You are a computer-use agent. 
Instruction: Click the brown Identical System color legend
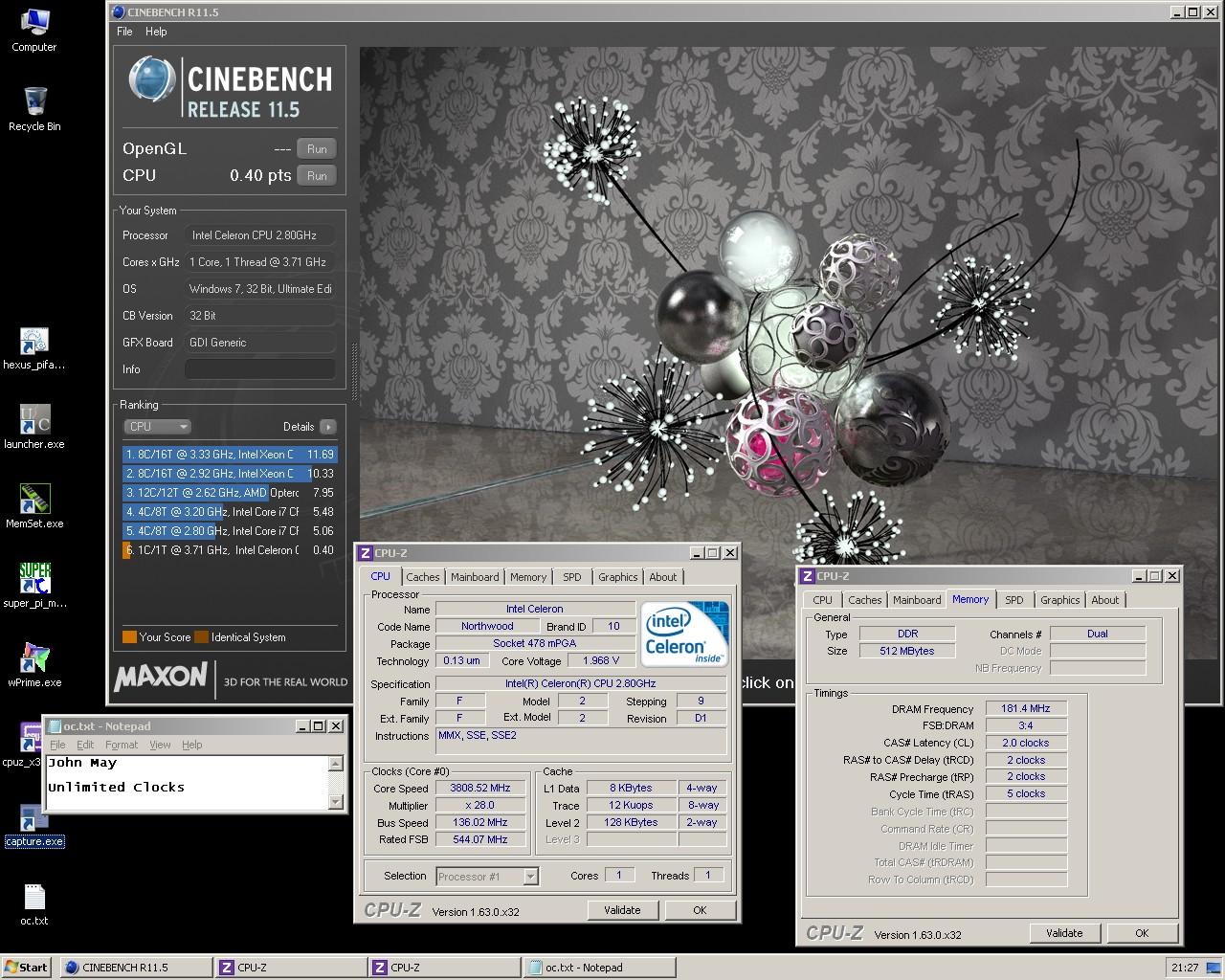[x=201, y=637]
